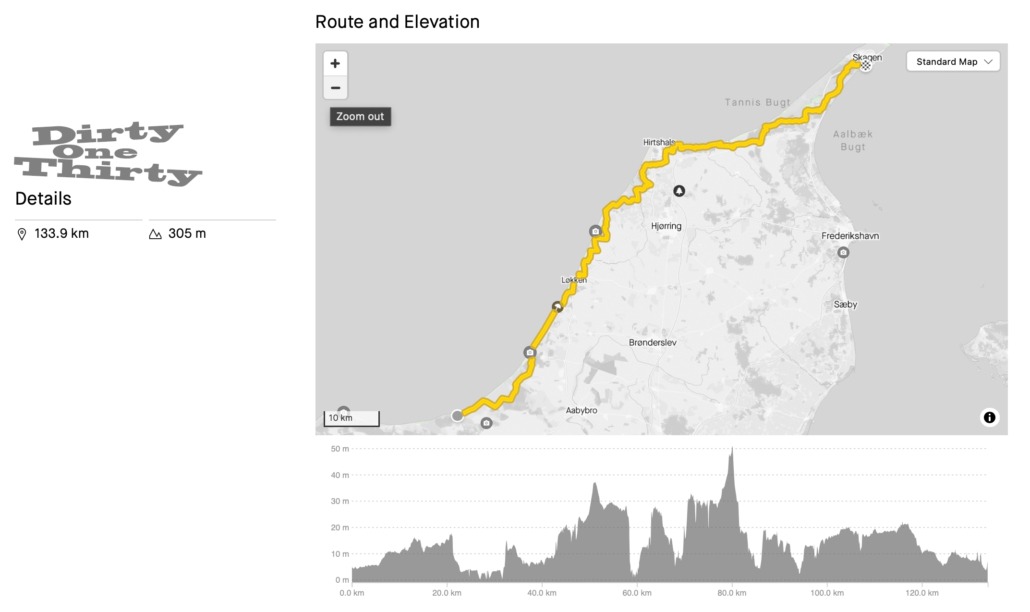Image resolution: width=1030 pixels, height=612 pixels.
Task: Select the camera marker near Frederikshavn
Action: coord(844,253)
